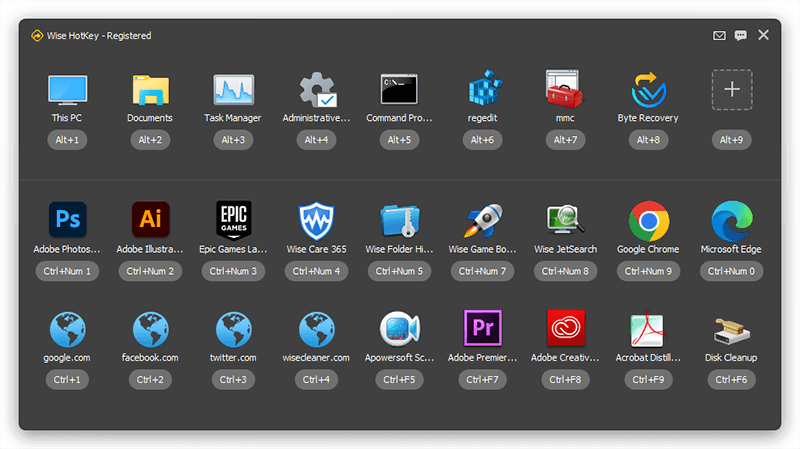800x449 pixels.
Task: Launch Wise Game Booster rocket icon
Action: pyautogui.click(x=483, y=220)
